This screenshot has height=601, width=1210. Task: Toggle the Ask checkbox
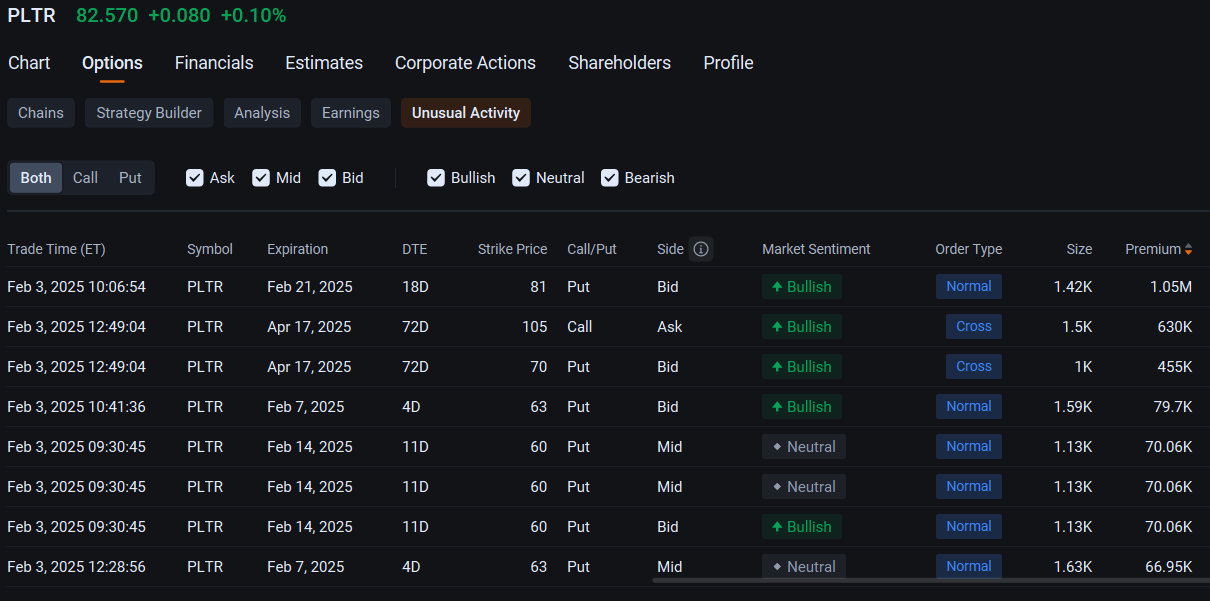click(x=195, y=178)
